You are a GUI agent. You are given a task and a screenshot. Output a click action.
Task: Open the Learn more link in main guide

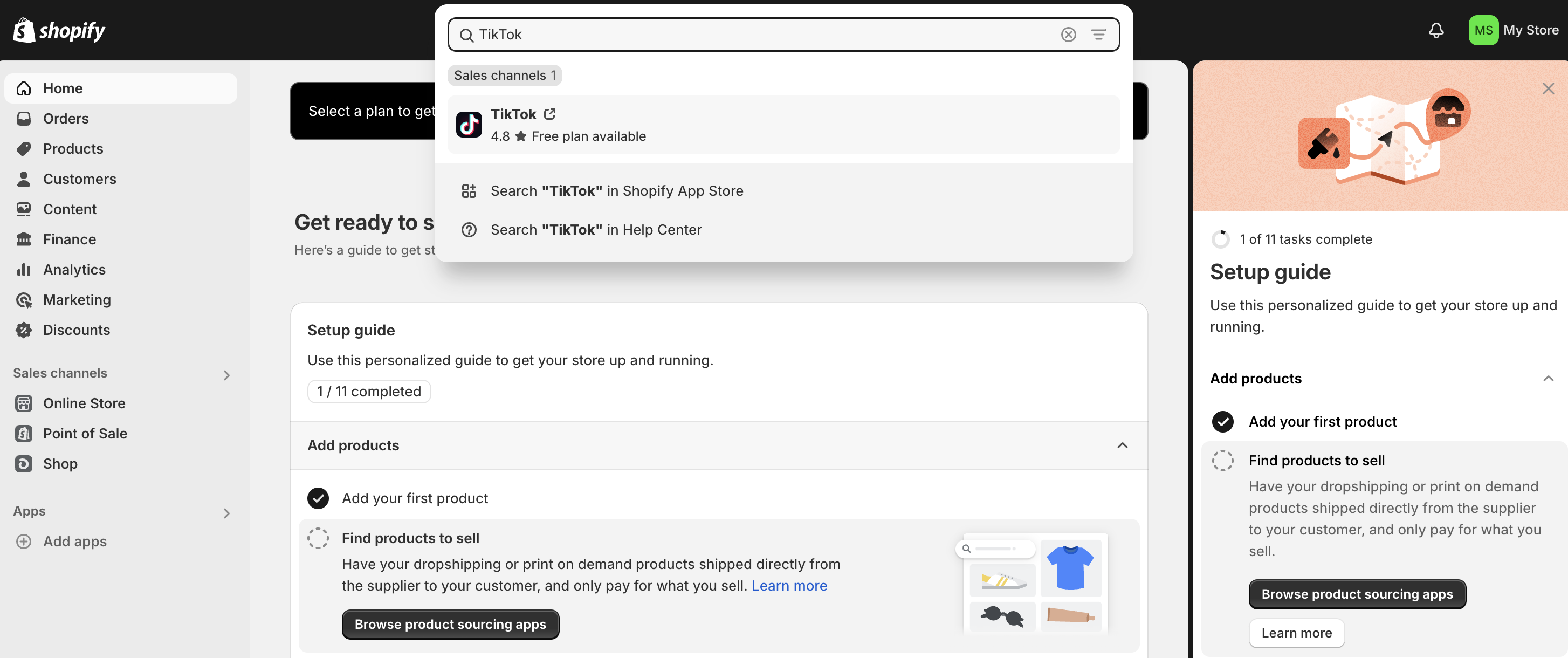(x=789, y=585)
